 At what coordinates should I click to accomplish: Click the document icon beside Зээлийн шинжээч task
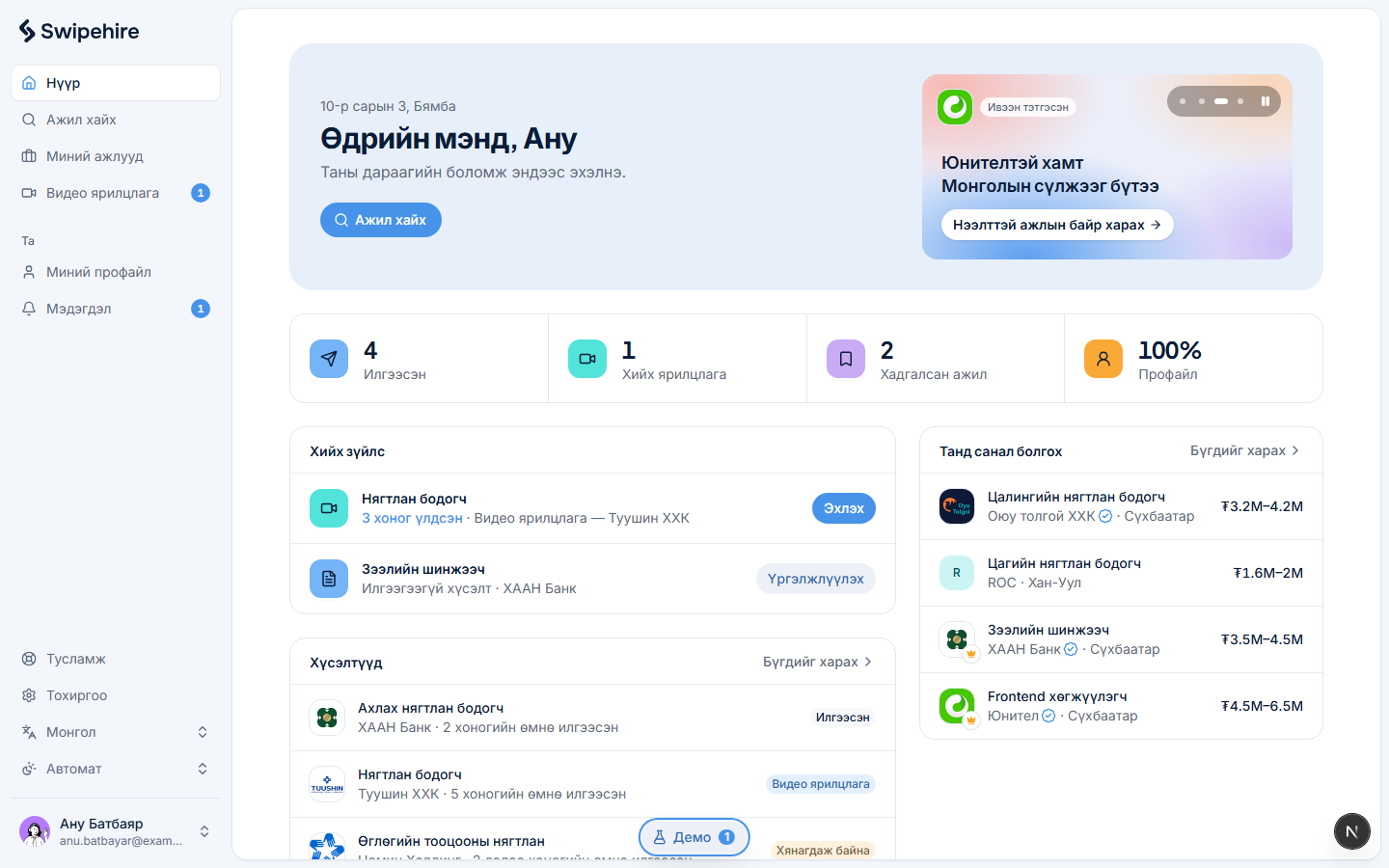click(329, 579)
